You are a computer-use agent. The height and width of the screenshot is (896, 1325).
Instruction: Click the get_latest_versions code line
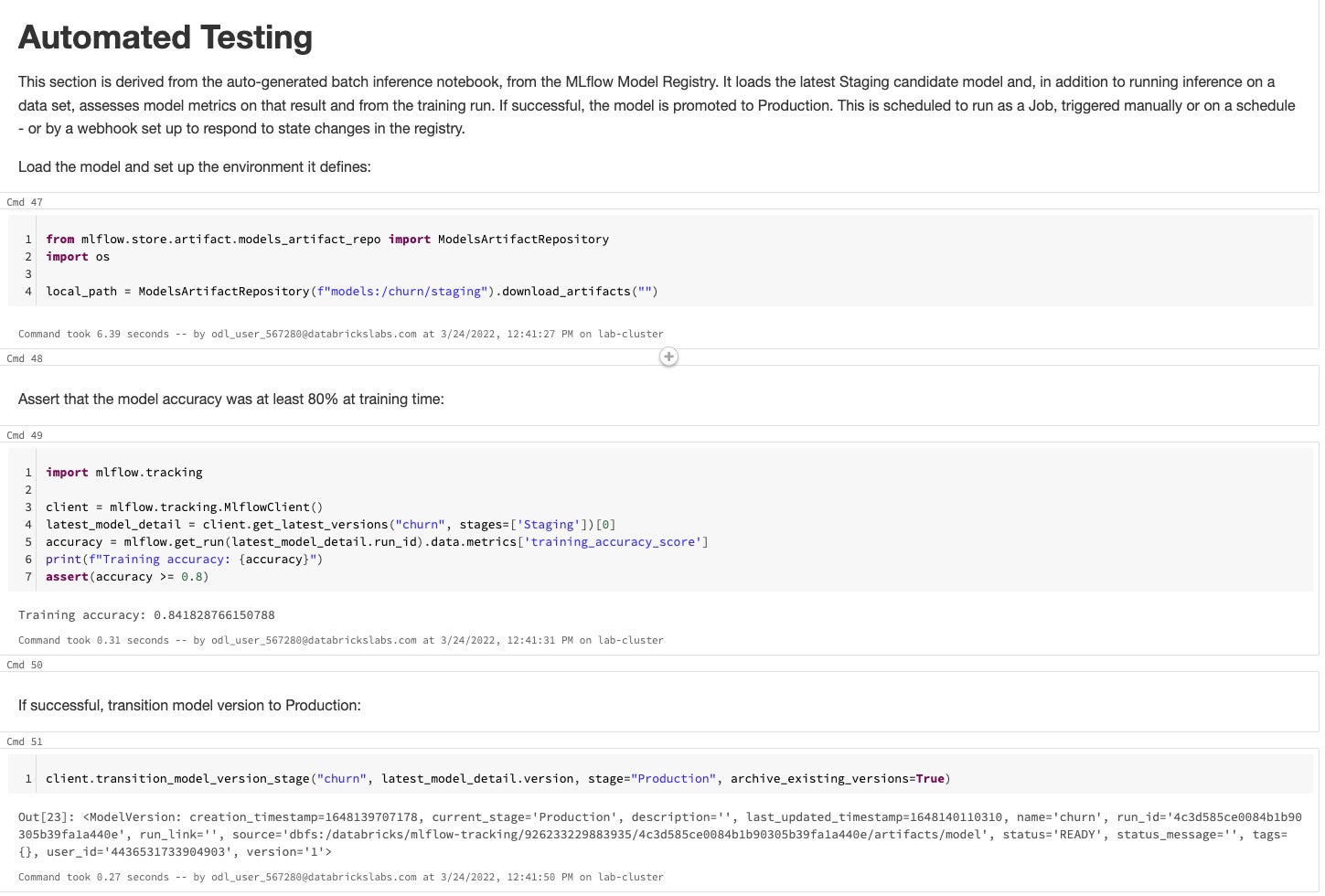[331, 525]
